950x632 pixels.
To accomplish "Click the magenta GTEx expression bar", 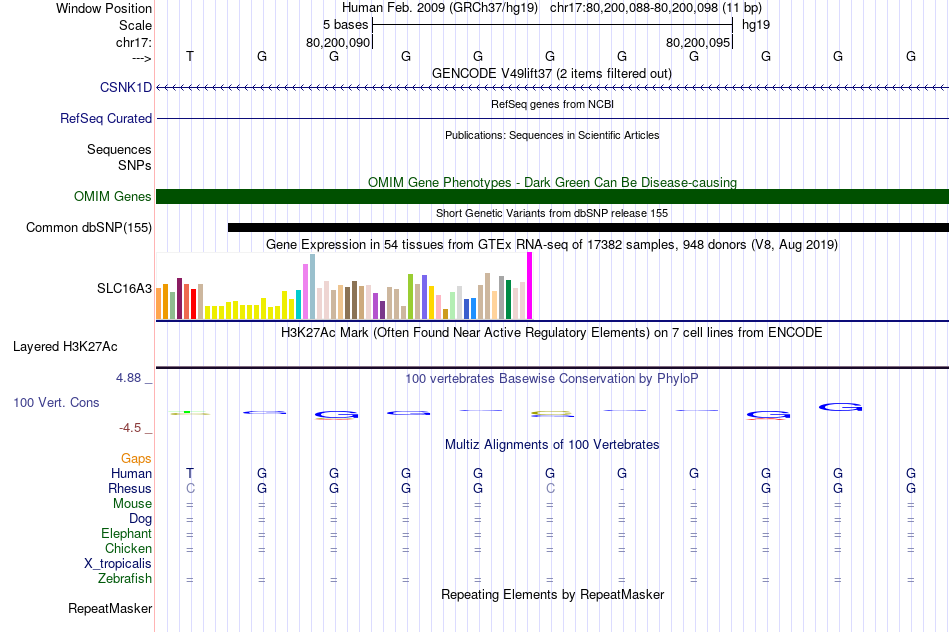I will pyautogui.click(x=530, y=286).
